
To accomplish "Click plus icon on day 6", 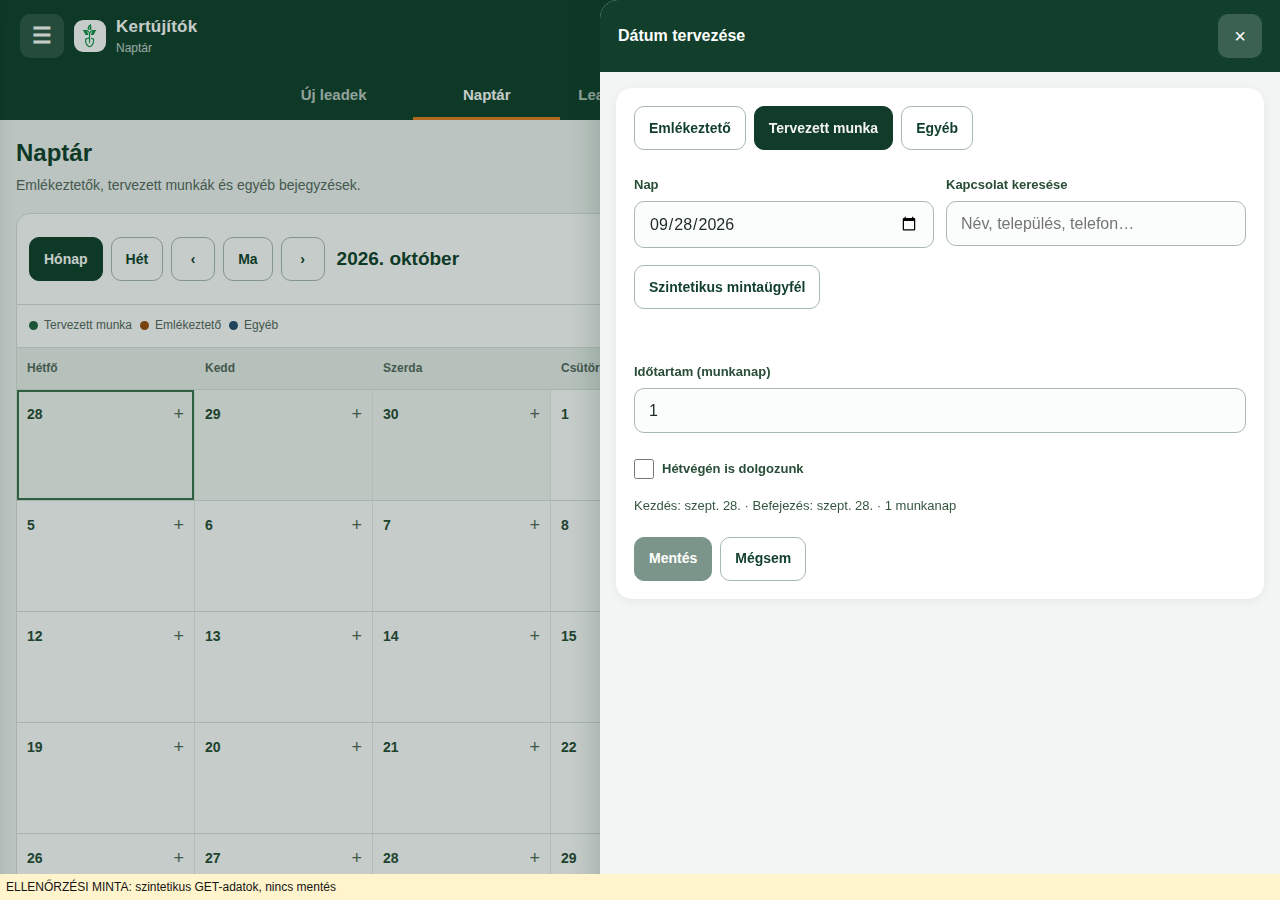I will (356, 524).
